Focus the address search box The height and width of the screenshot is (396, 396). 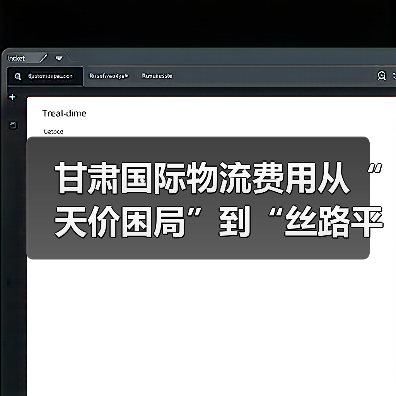[45, 76]
